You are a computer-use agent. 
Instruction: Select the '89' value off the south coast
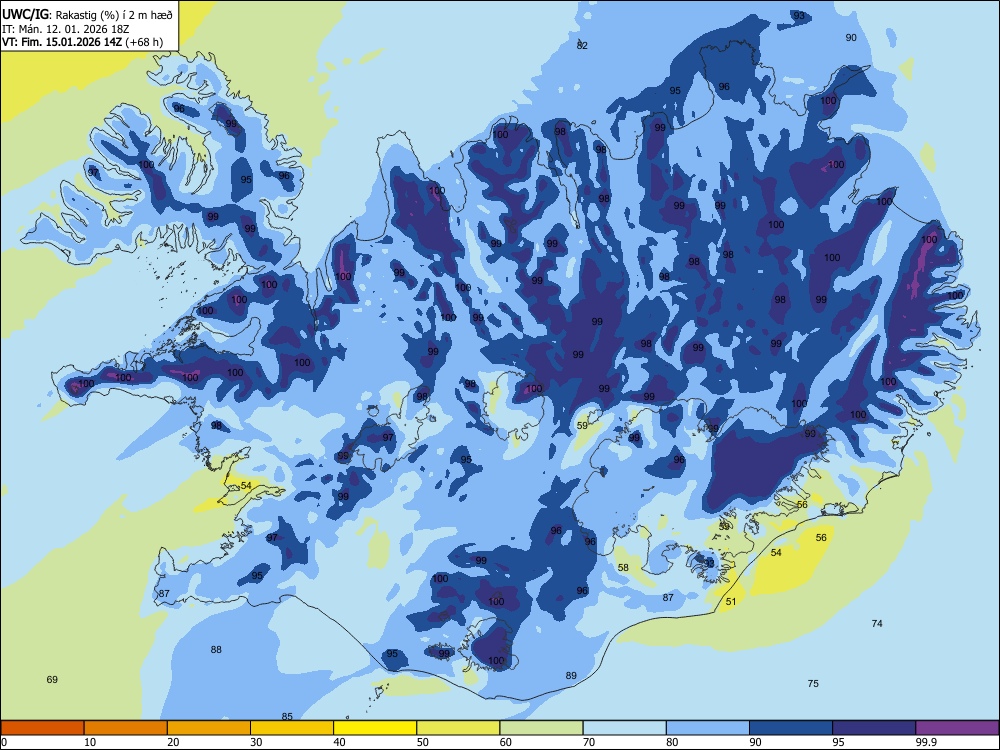coord(571,675)
